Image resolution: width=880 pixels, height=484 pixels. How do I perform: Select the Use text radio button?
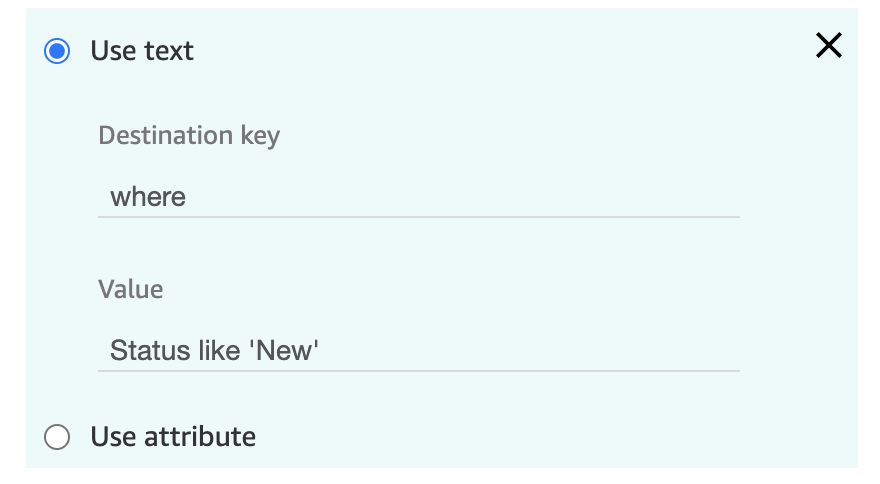pos(57,51)
